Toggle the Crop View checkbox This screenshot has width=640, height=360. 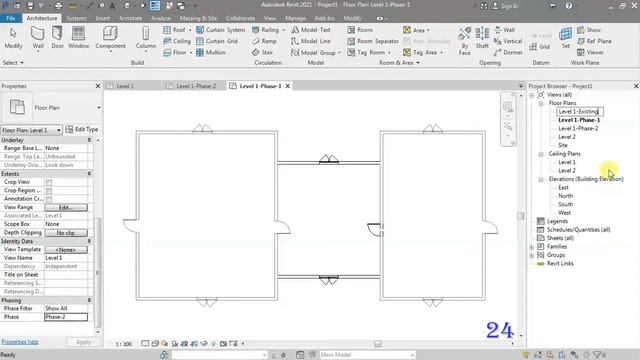coord(49,182)
